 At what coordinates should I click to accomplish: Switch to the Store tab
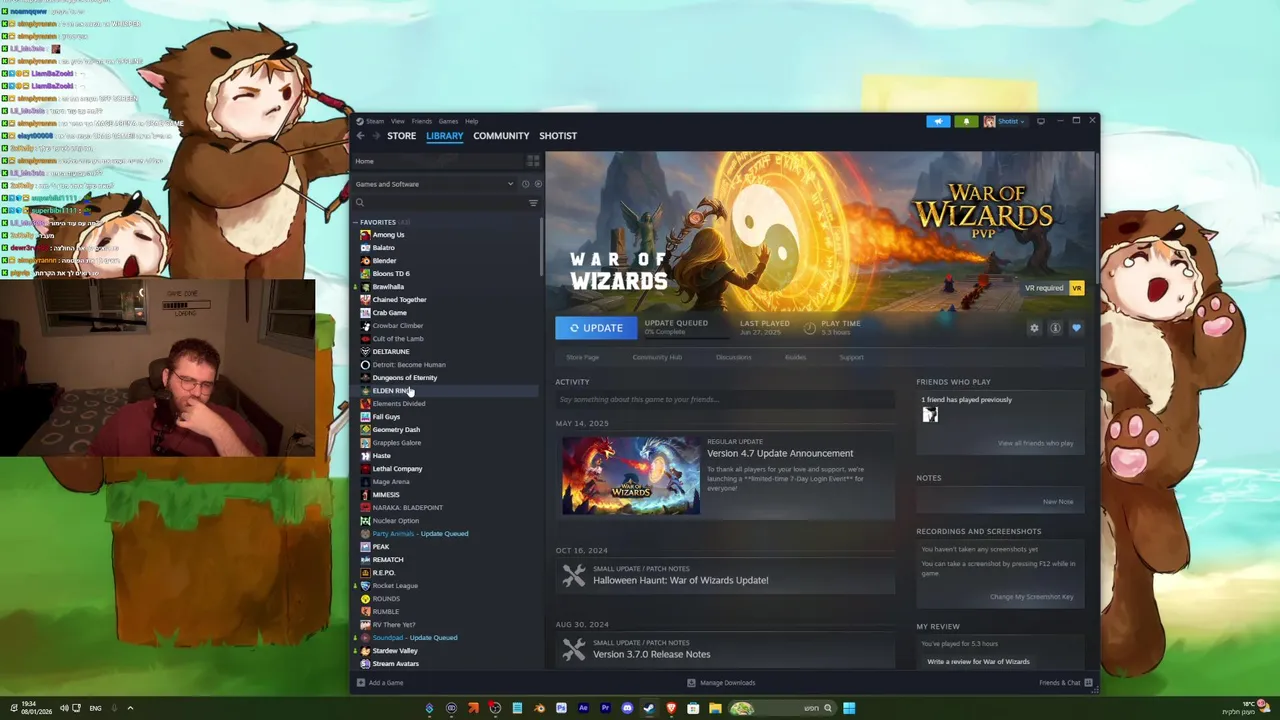[402, 136]
